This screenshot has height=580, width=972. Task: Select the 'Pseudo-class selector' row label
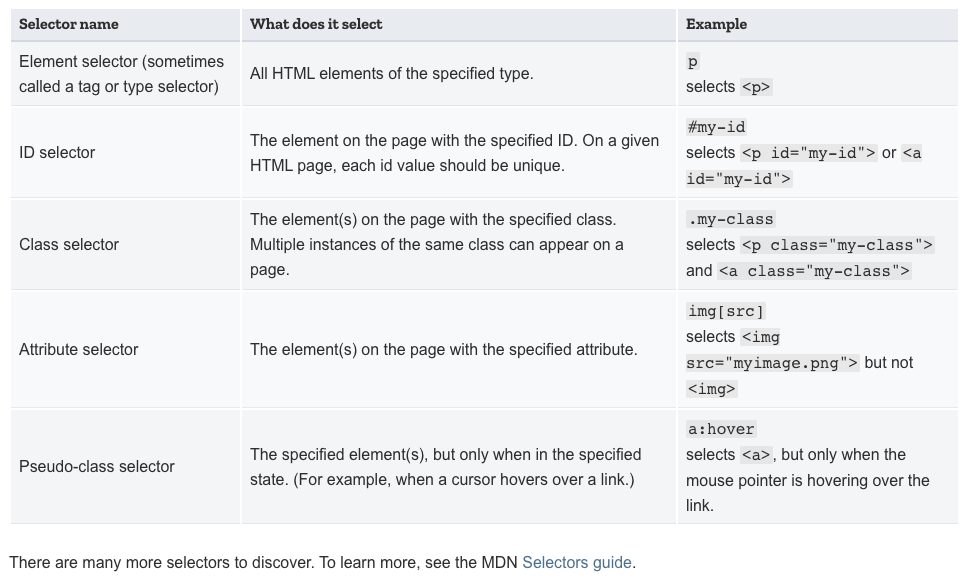pos(97,466)
